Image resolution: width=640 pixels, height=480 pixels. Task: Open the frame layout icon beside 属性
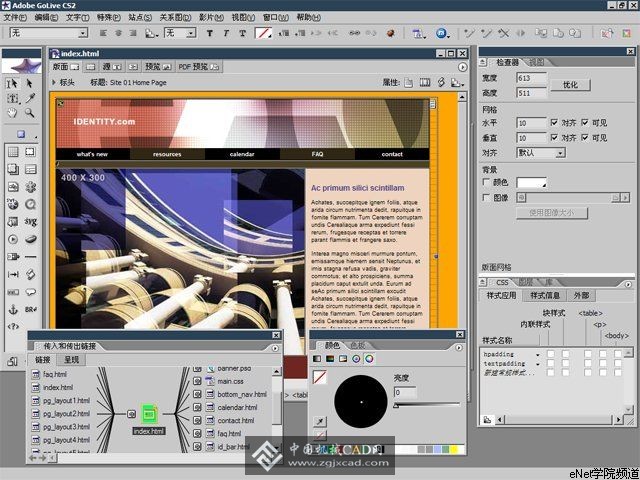(x=425, y=82)
